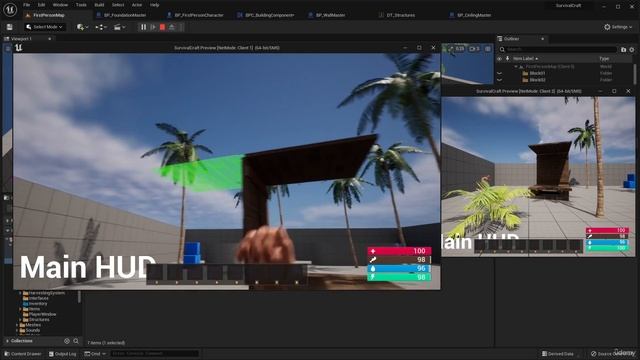The width and height of the screenshot is (640, 360).
Task: Click the add collection icon
Action: pos(67,341)
